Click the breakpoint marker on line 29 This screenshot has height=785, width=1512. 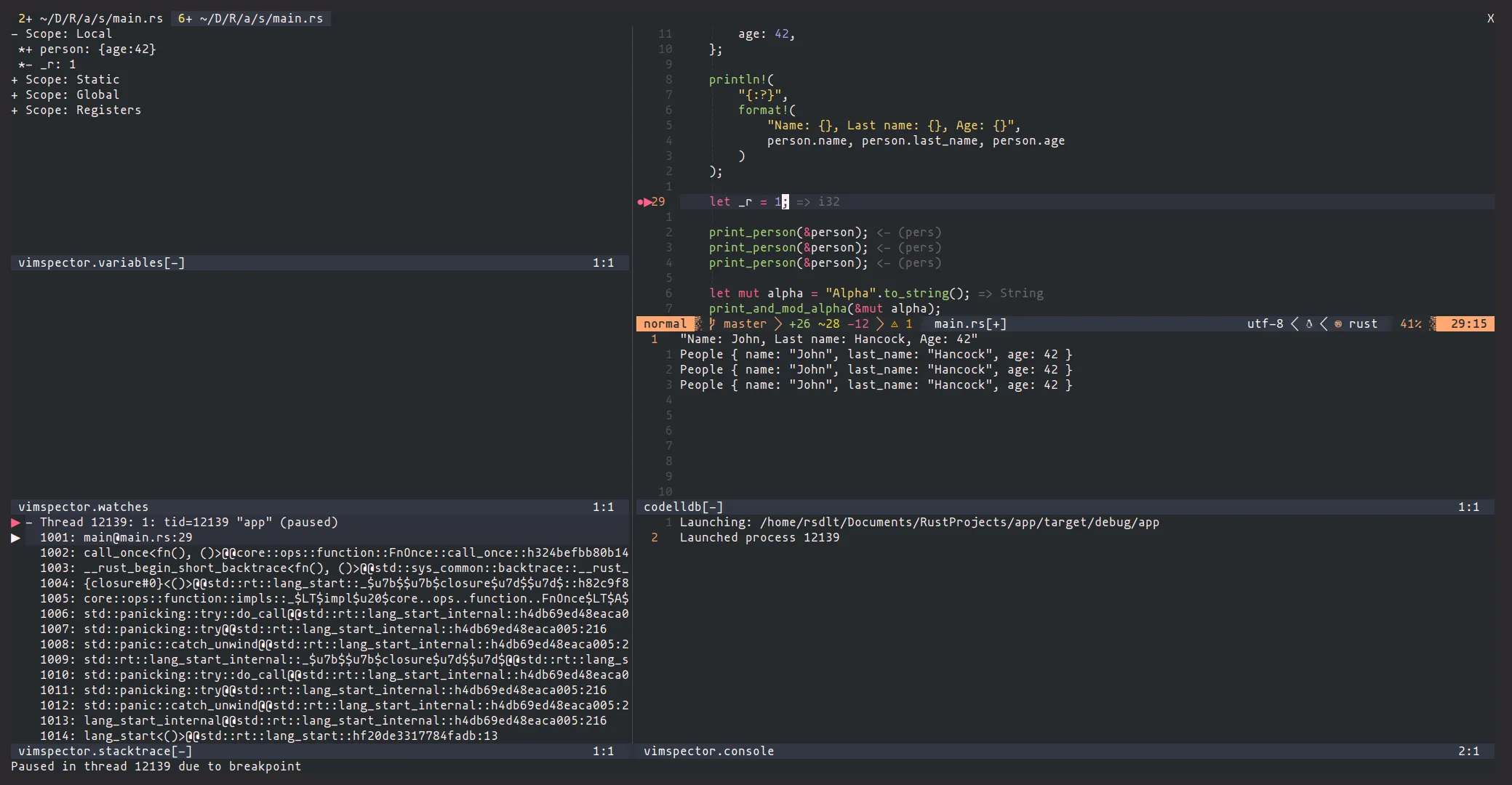coord(640,201)
